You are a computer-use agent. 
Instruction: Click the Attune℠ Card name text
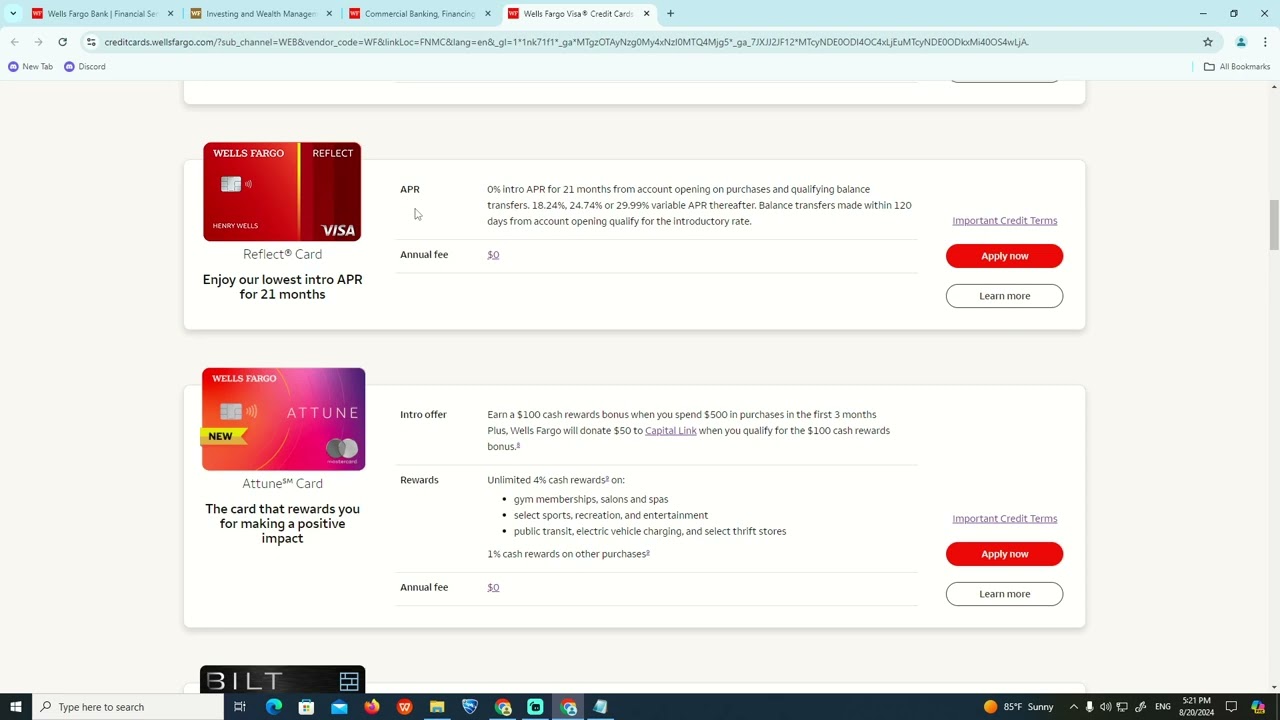pos(282,483)
